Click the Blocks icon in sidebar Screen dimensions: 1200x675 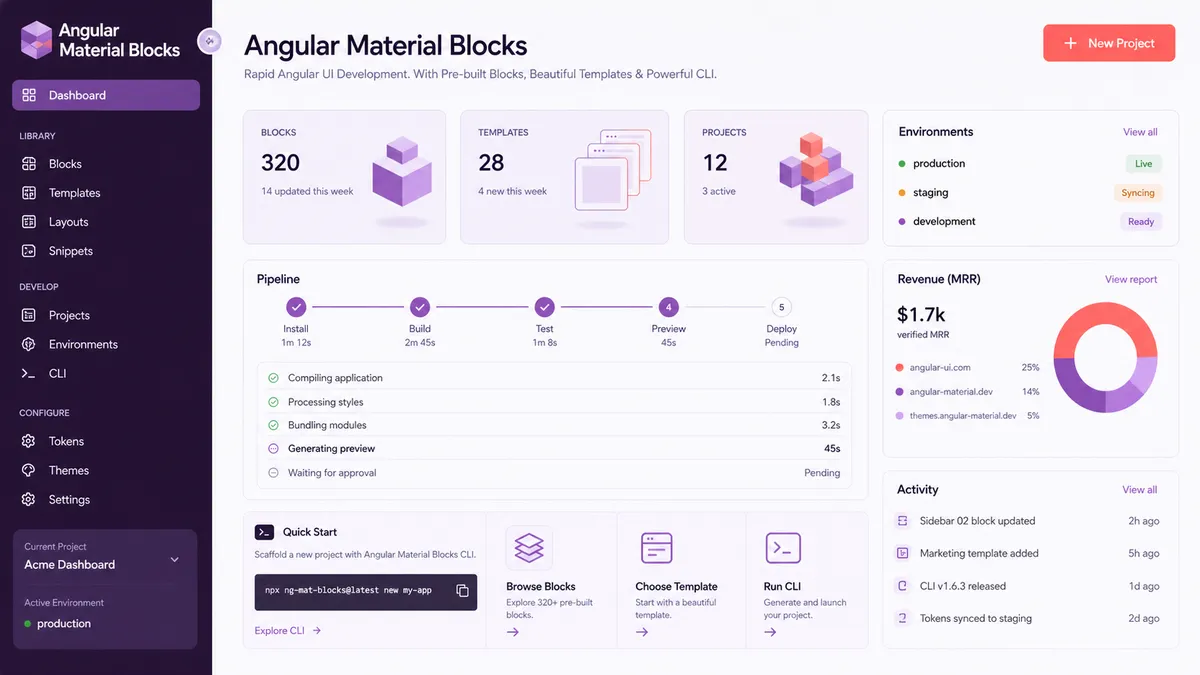pyautogui.click(x=29, y=164)
